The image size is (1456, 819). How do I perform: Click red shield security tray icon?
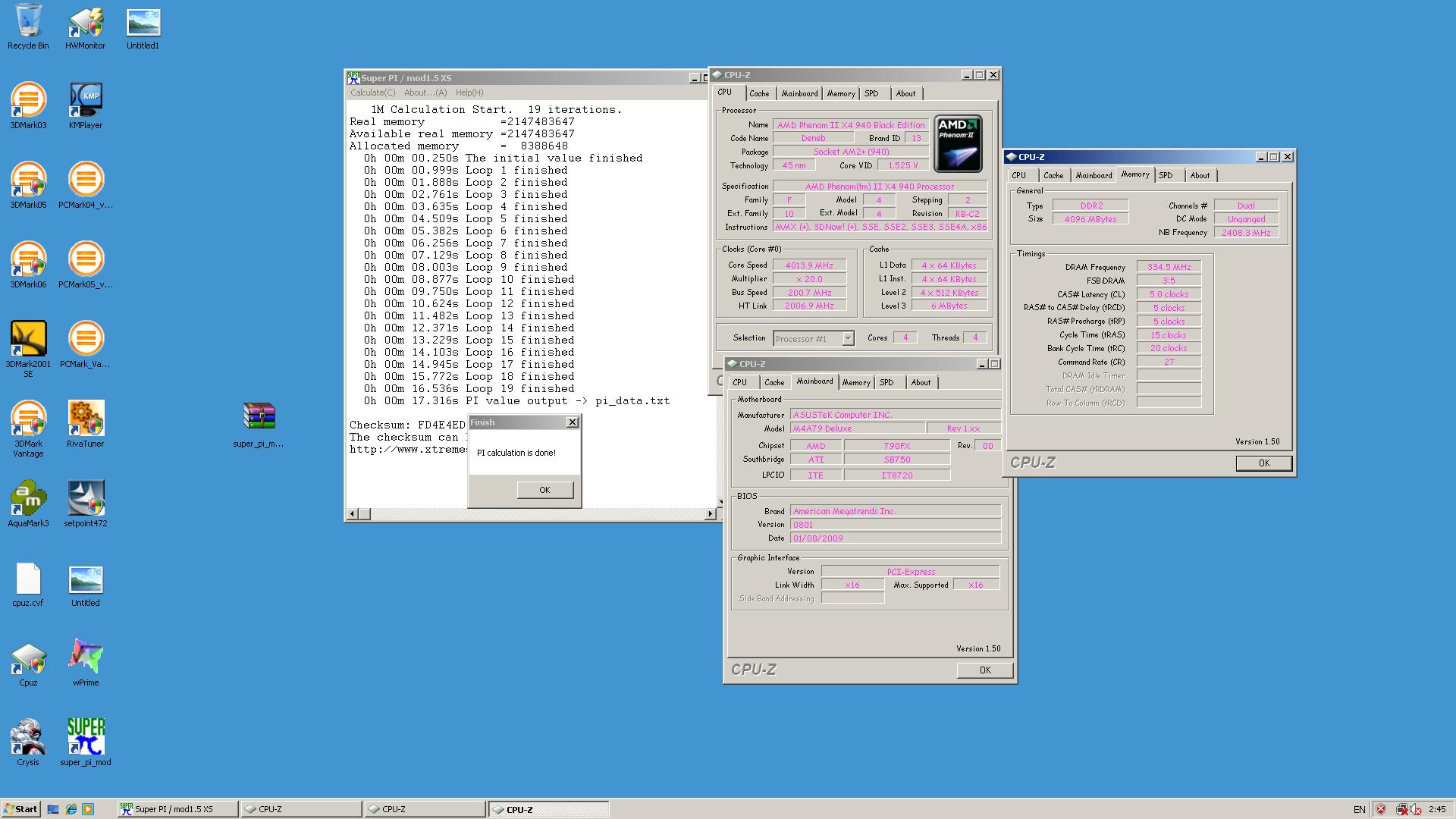(1381, 809)
